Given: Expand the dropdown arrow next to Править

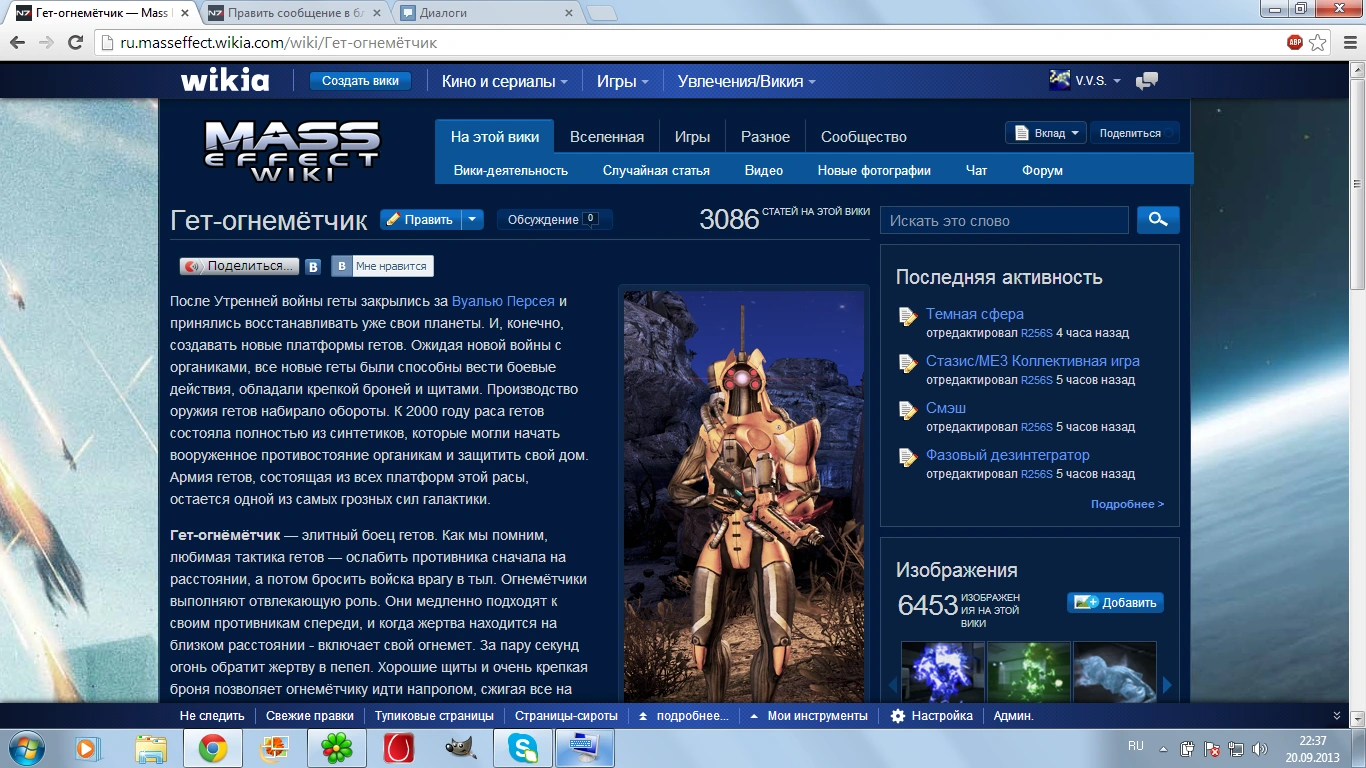Looking at the screenshot, I should click(x=473, y=220).
